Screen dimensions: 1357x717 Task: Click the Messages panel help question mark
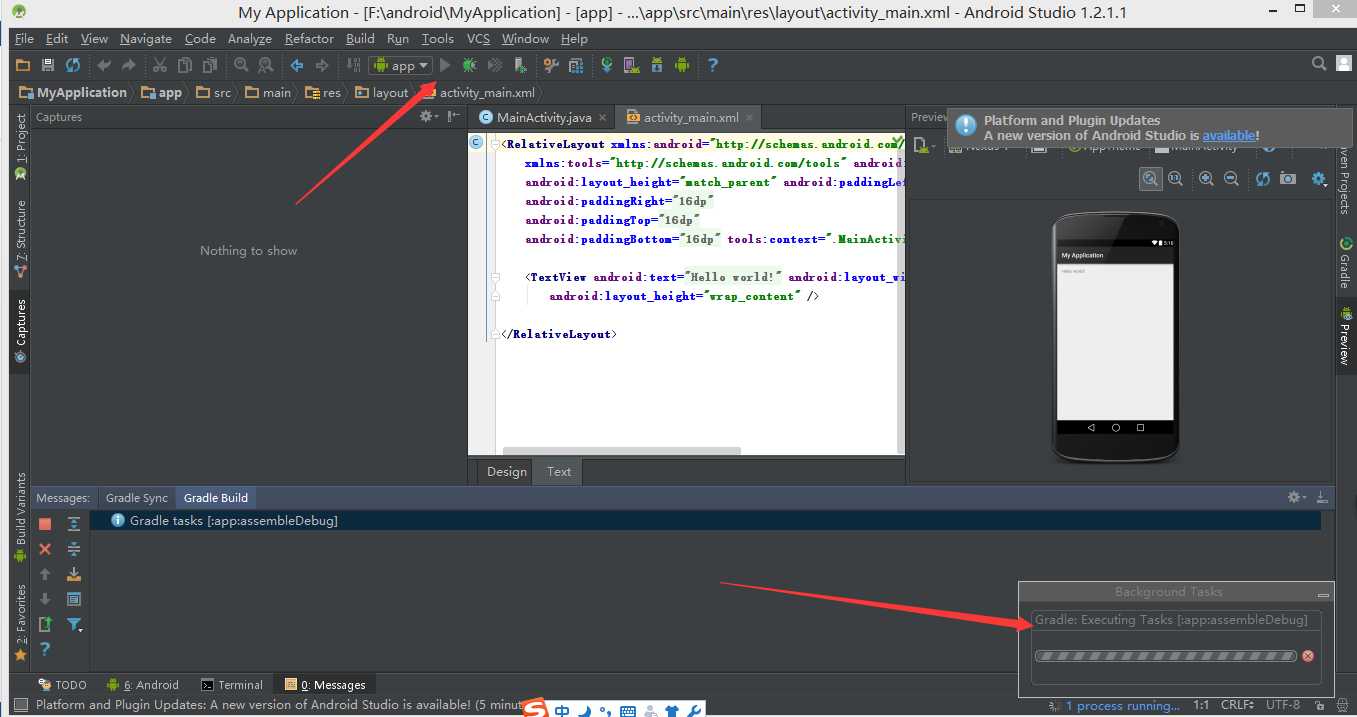[x=45, y=650]
